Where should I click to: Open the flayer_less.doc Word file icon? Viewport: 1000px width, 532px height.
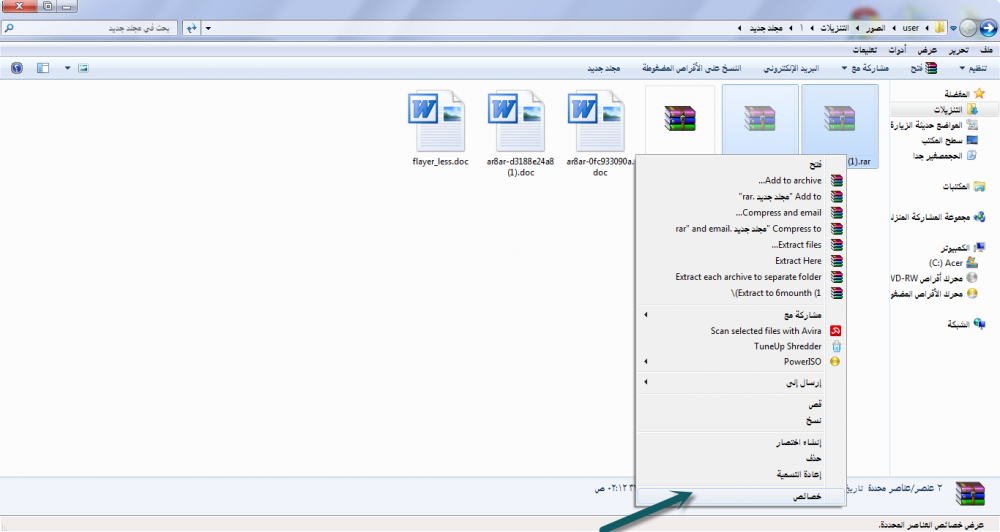click(x=439, y=120)
